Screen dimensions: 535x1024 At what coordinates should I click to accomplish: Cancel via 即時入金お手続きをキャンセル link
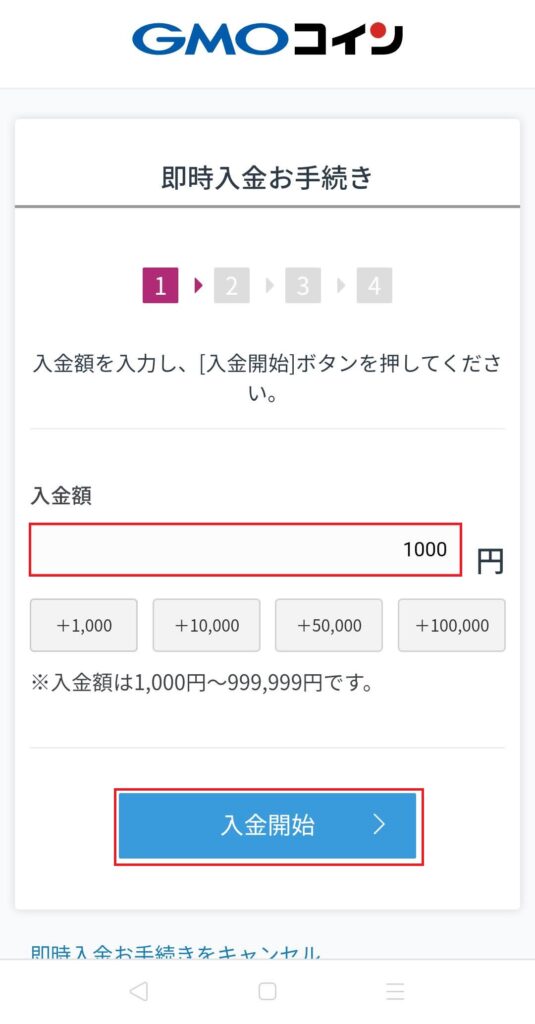[176, 952]
